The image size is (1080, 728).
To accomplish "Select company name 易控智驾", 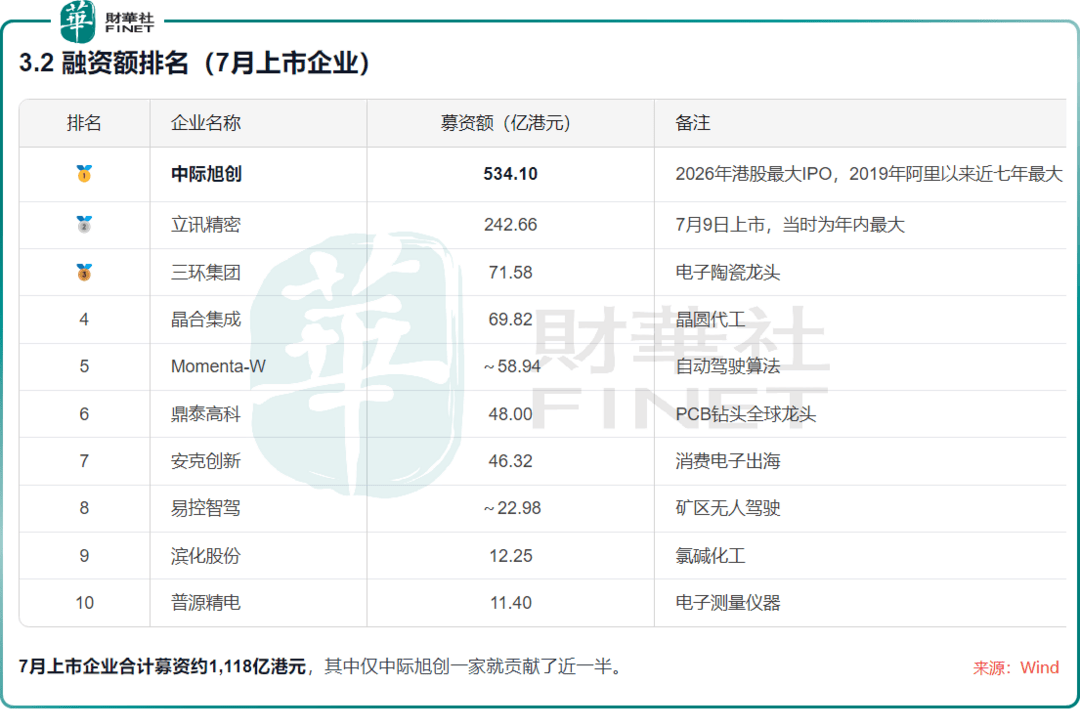I will [x=206, y=508].
